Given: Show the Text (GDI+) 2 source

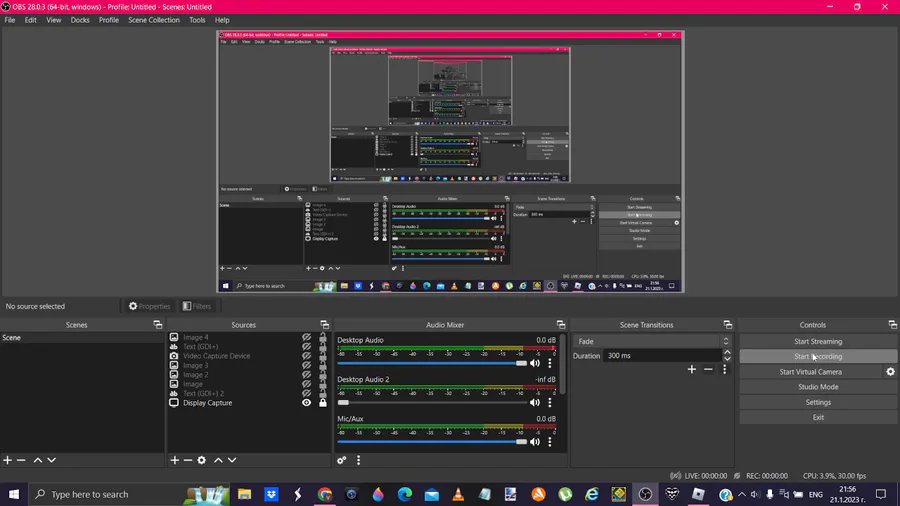Looking at the screenshot, I should tap(307, 394).
